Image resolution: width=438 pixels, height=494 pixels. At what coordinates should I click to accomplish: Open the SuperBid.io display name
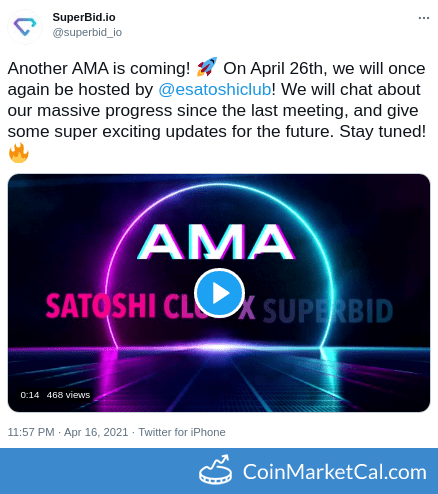pyautogui.click(x=84, y=17)
